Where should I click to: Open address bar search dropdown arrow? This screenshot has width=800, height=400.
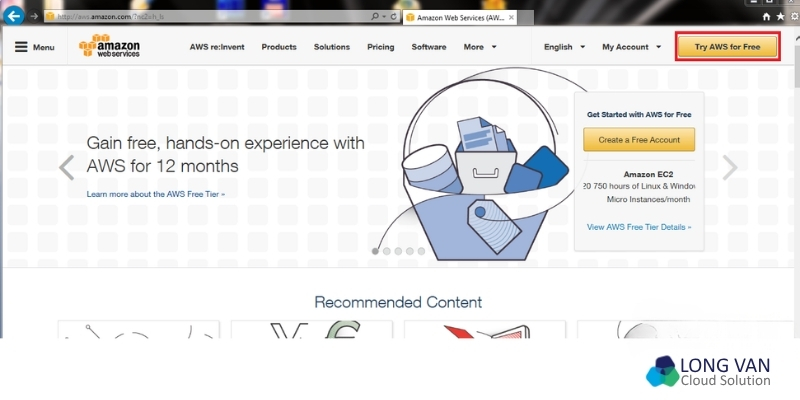[384, 17]
